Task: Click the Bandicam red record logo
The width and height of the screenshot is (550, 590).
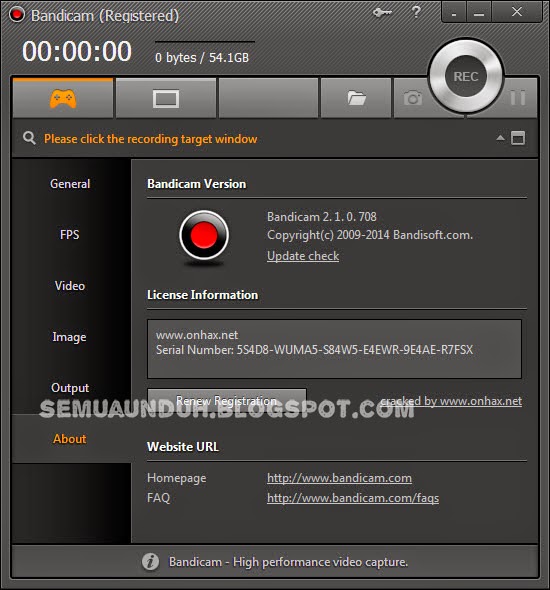Action: (204, 235)
